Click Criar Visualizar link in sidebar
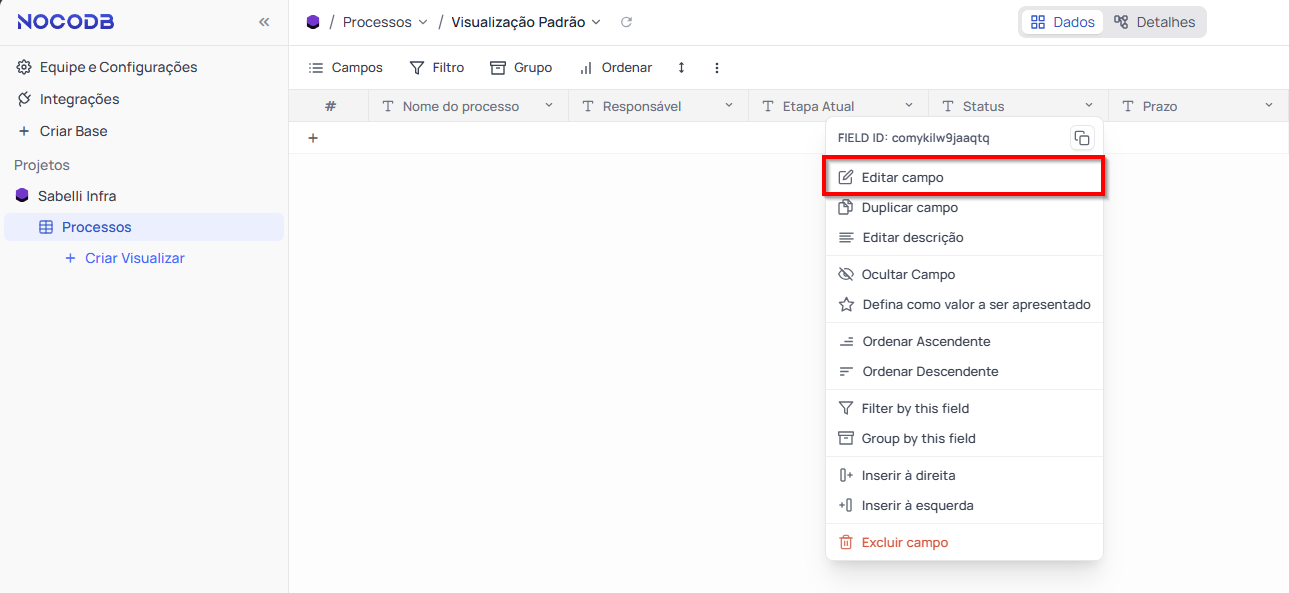Viewport: 1289px width, 593px height. tap(134, 258)
